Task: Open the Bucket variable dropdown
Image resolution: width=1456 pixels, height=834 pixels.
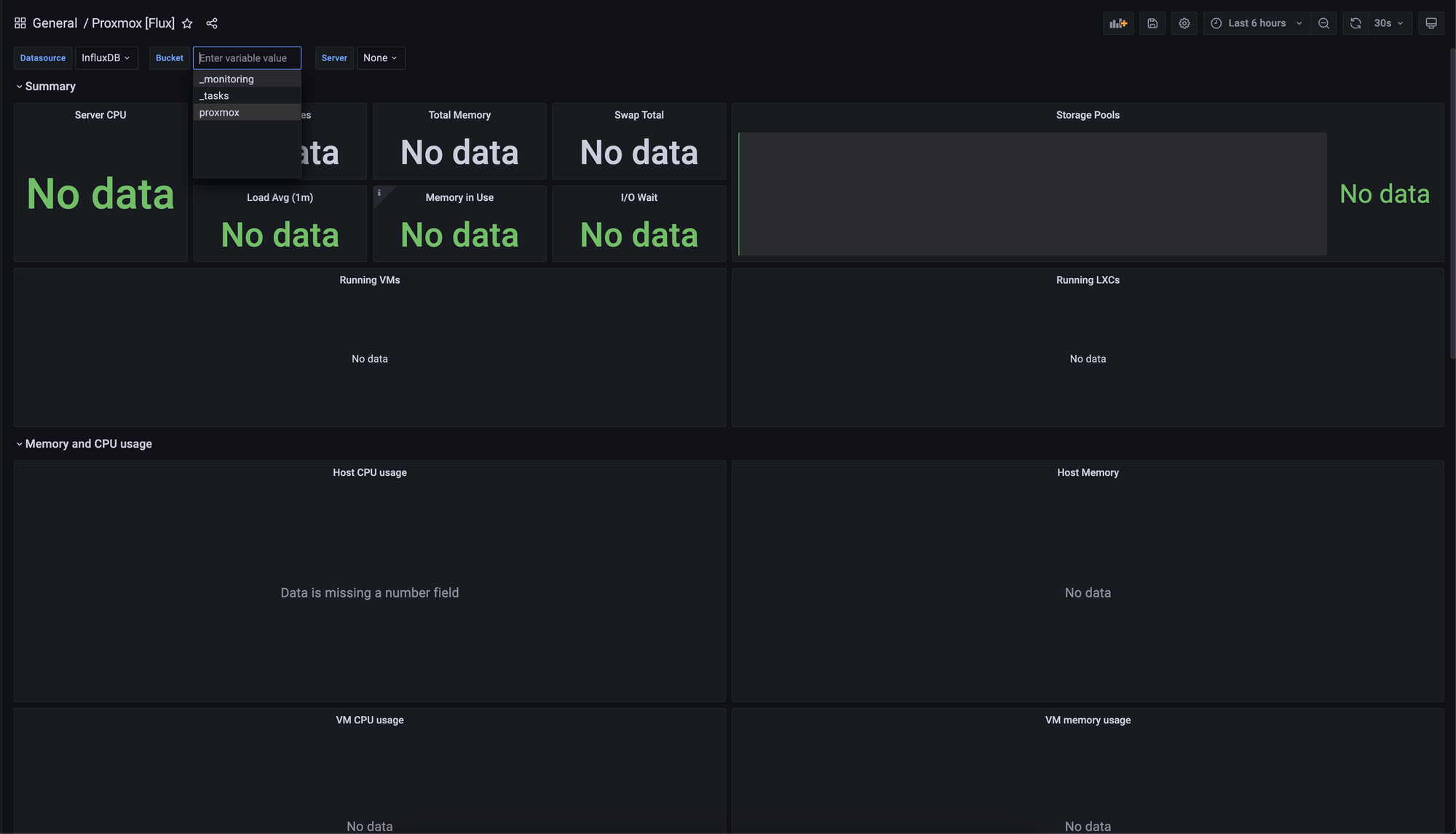Action: [247, 57]
